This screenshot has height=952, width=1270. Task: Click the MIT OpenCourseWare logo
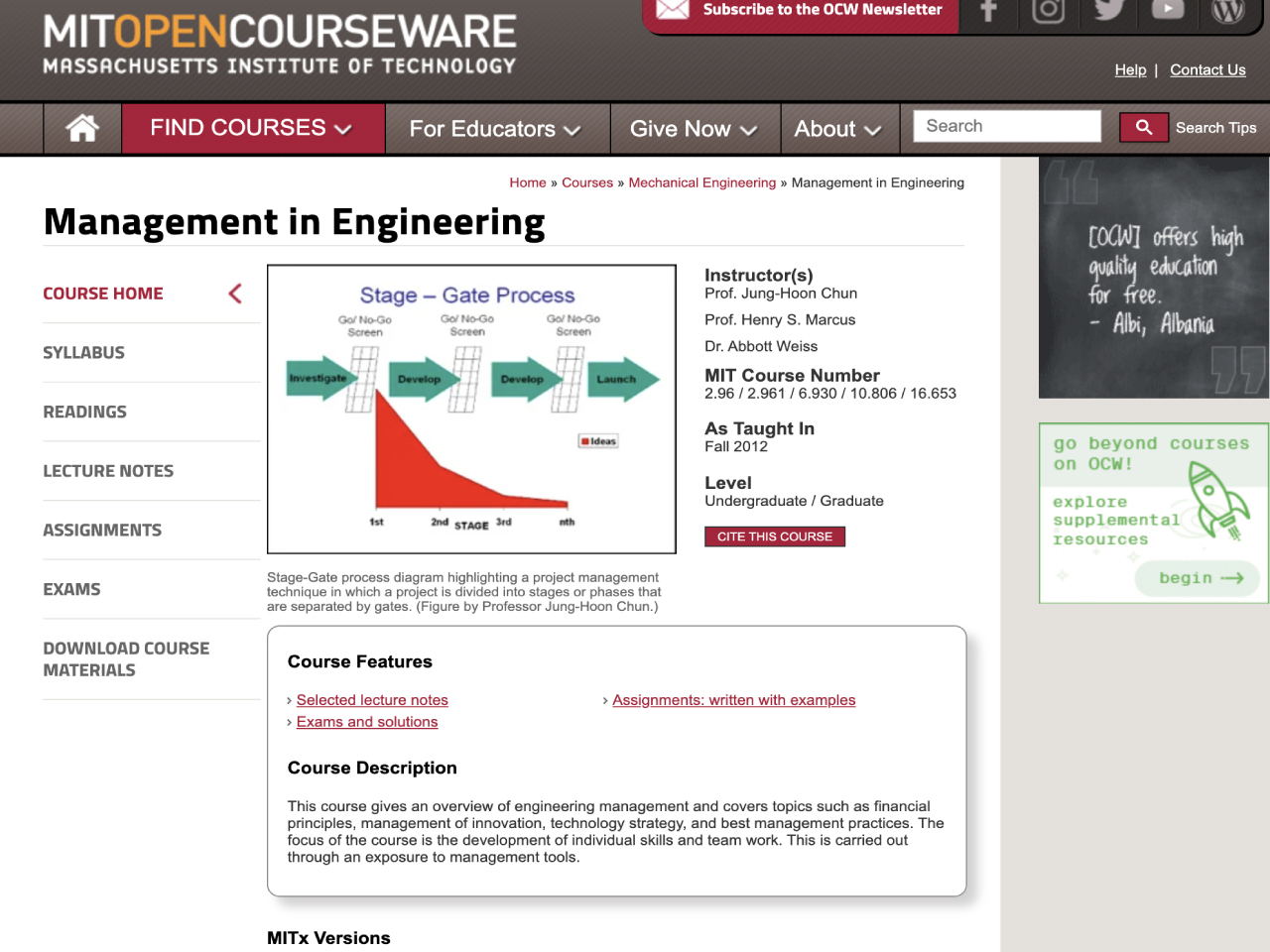click(280, 46)
